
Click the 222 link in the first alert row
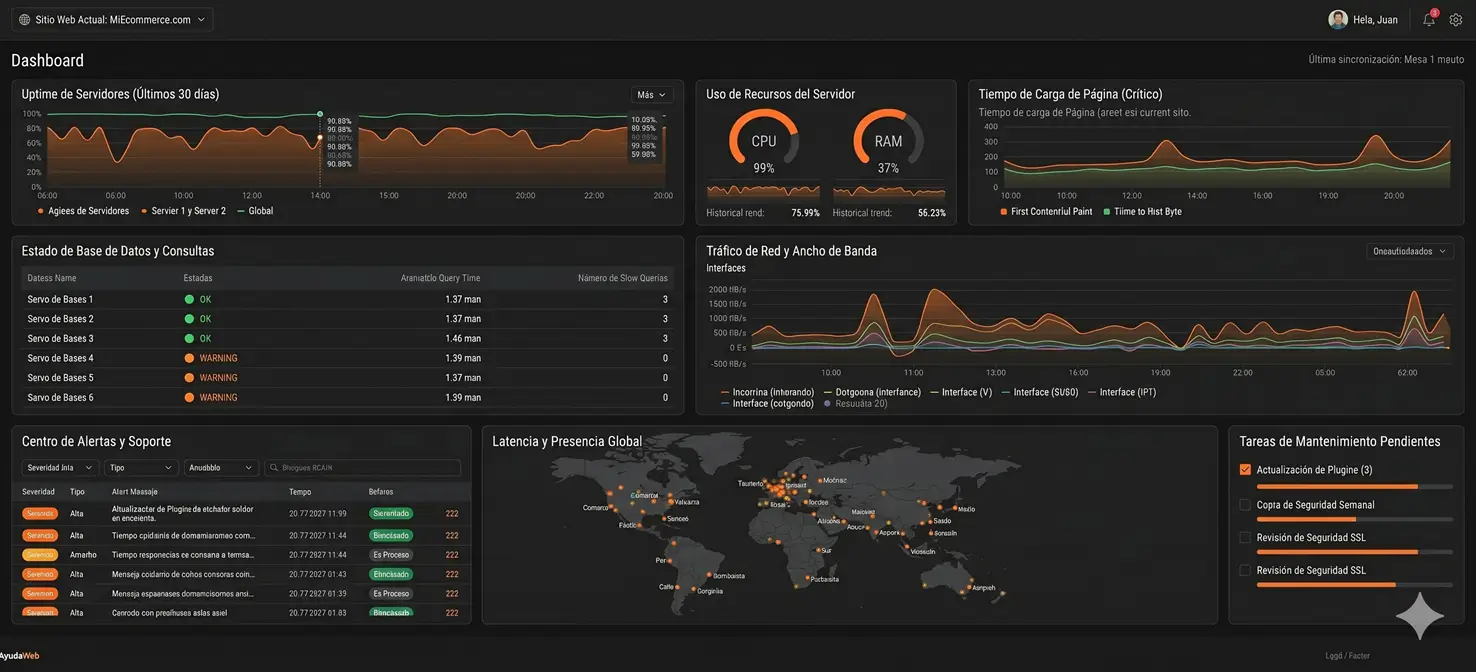[x=452, y=513]
